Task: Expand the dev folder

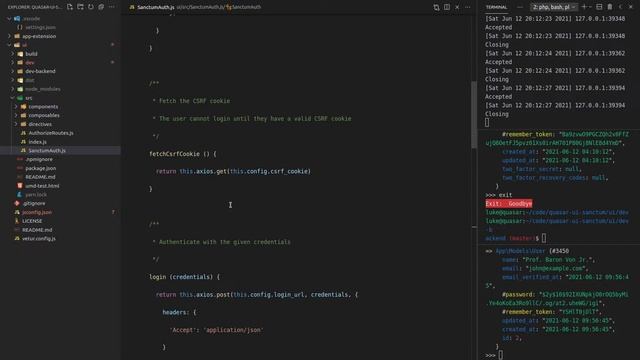Action: (30, 62)
